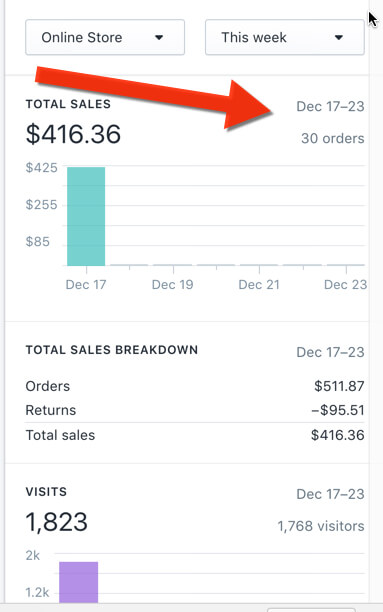The image size is (383, 612).
Task: Click the arrow caret beside Online Store
Action: click(x=159, y=38)
